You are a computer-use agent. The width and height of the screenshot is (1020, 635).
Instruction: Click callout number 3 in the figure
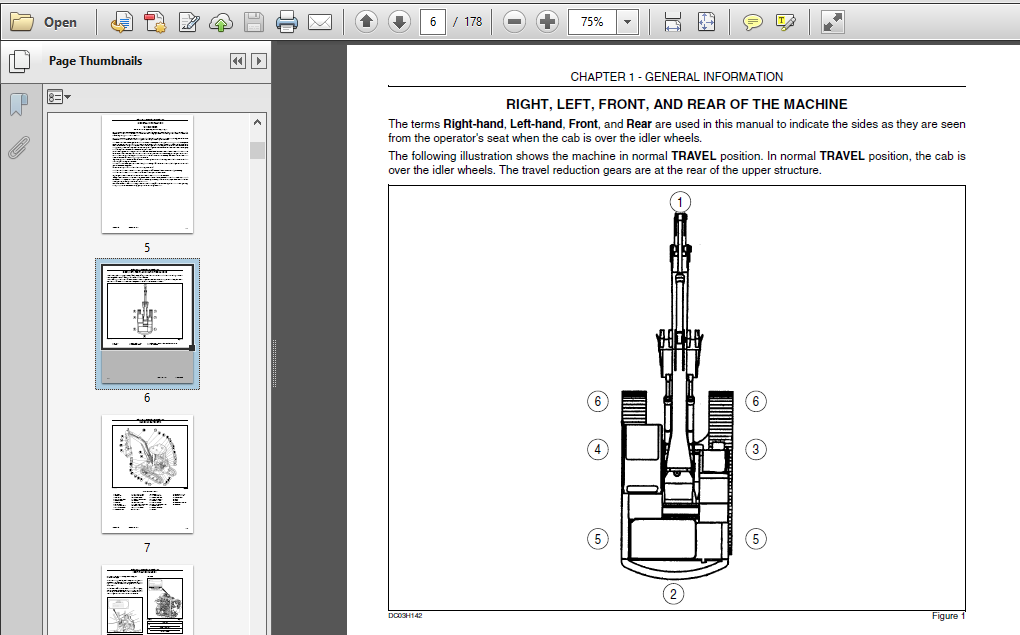pyautogui.click(x=755, y=449)
